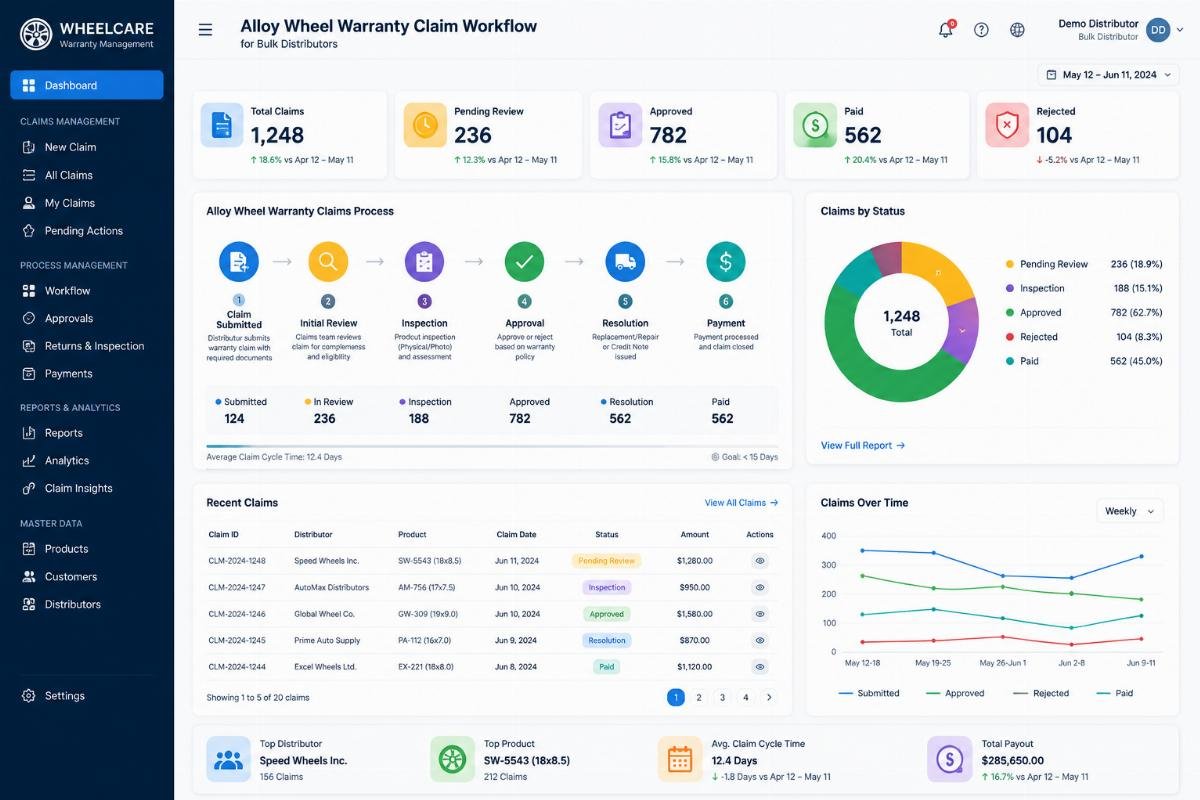Click the Pending Review clock icon
Screen dimensions: 1200x800
425,125
